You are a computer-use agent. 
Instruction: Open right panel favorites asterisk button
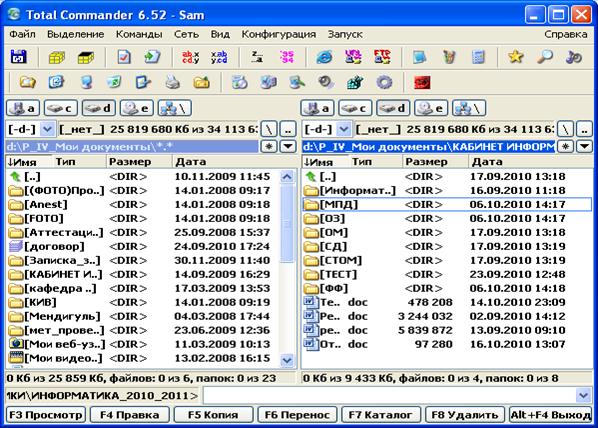pyautogui.click(x=565, y=146)
